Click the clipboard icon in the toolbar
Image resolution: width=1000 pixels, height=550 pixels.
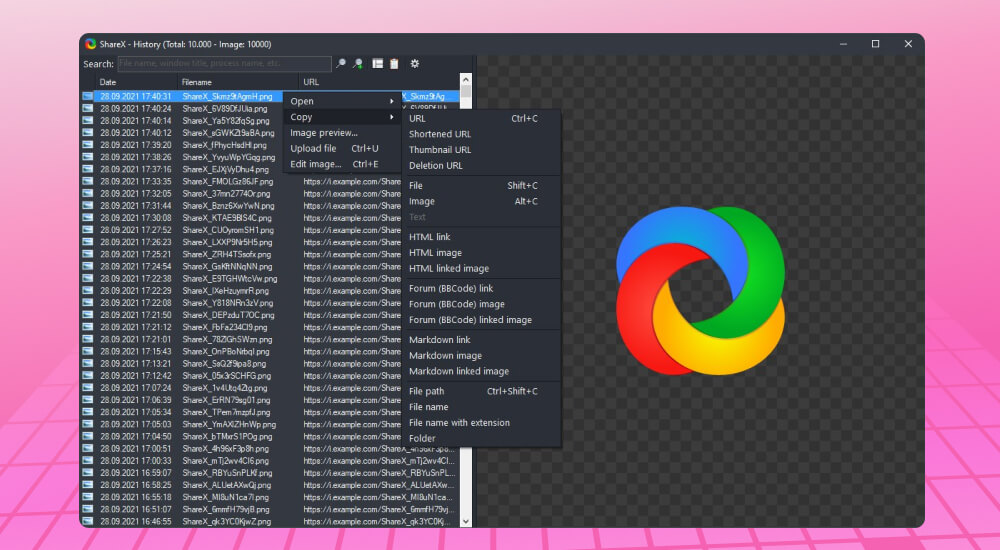(x=394, y=64)
